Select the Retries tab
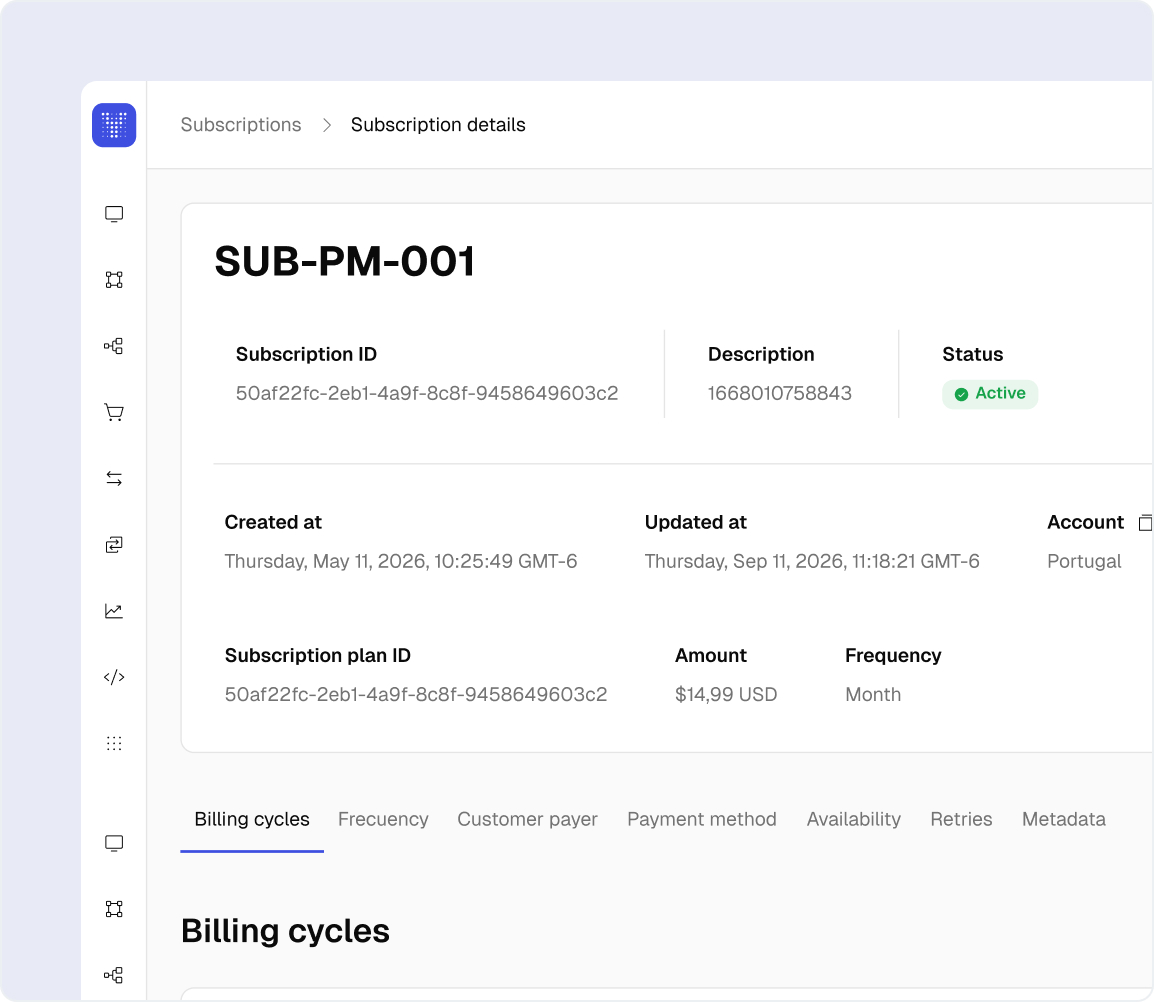Screen dimensions: 1154x1002 (961, 819)
